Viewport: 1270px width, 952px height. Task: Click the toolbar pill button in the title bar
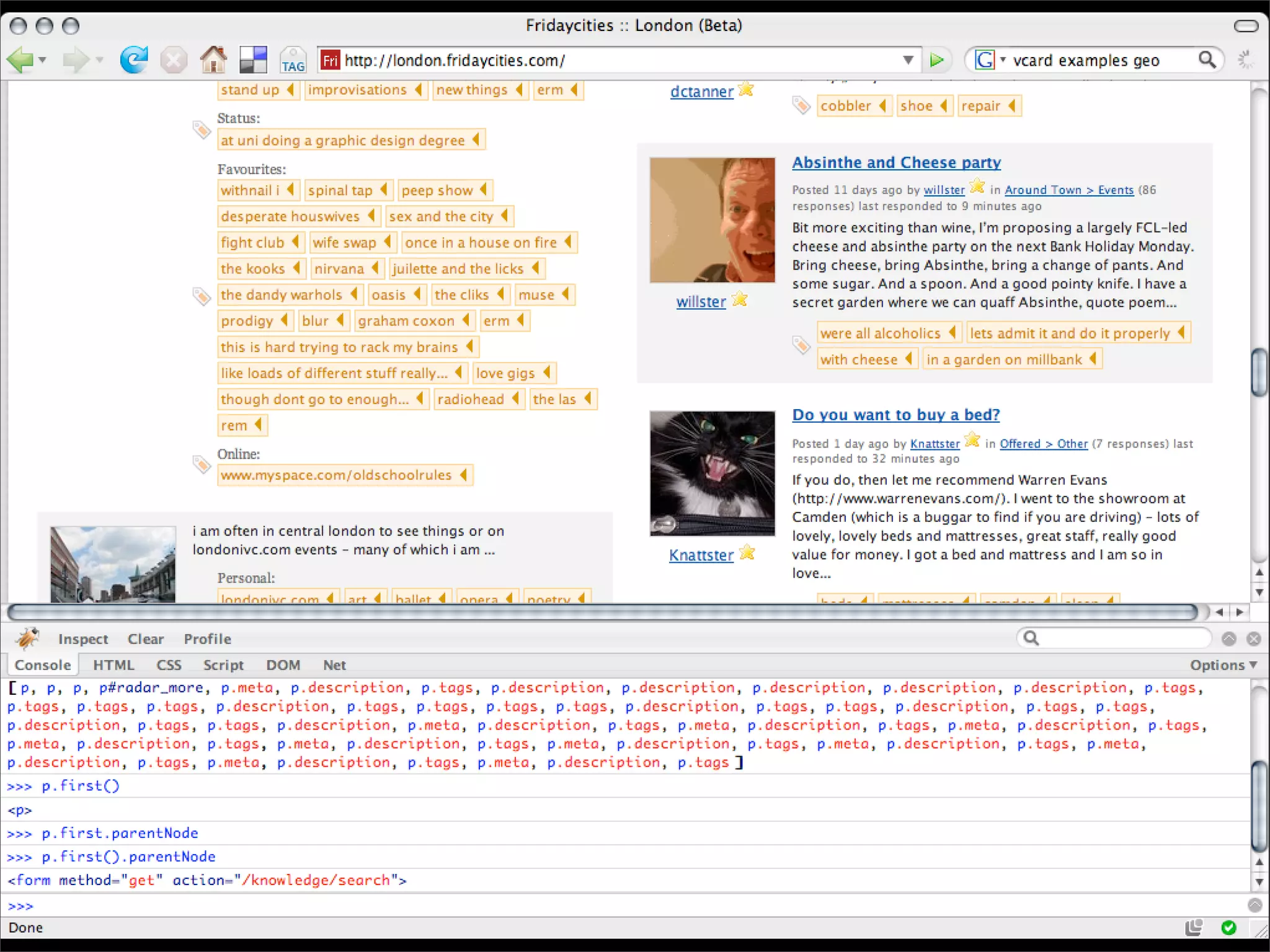[1246, 25]
